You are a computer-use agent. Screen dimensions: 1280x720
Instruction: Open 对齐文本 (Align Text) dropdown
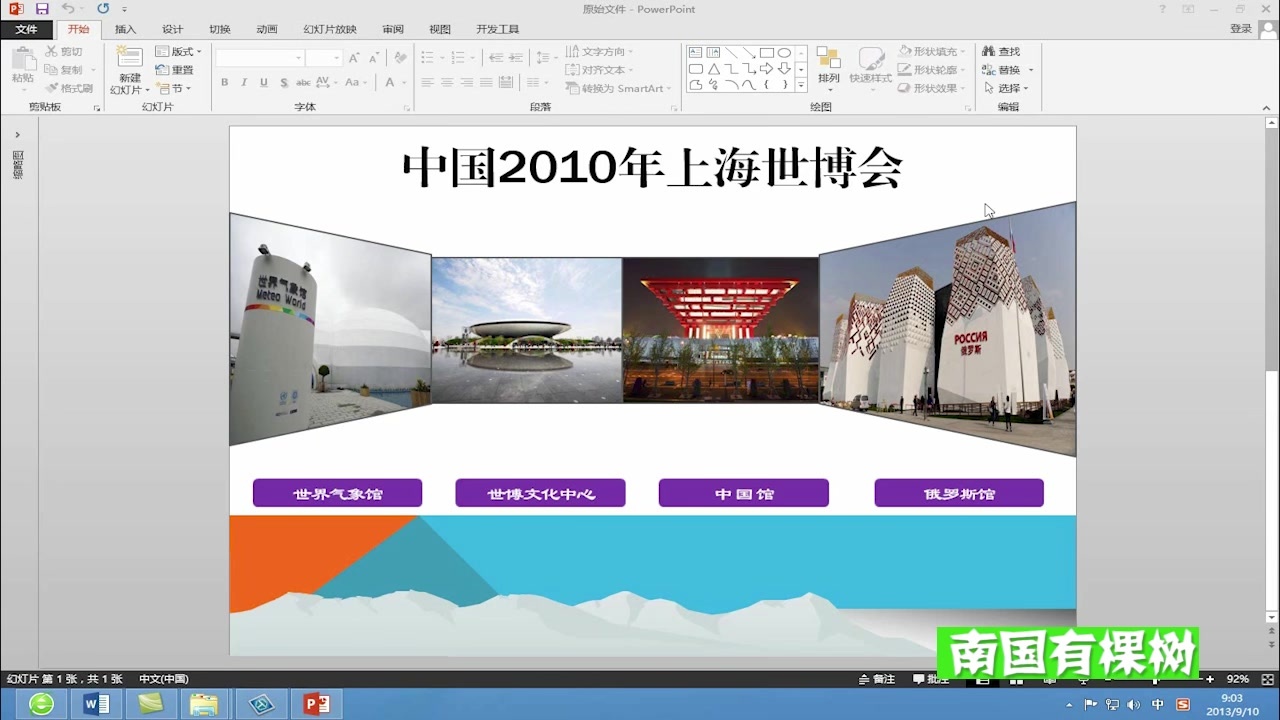coord(600,70)
